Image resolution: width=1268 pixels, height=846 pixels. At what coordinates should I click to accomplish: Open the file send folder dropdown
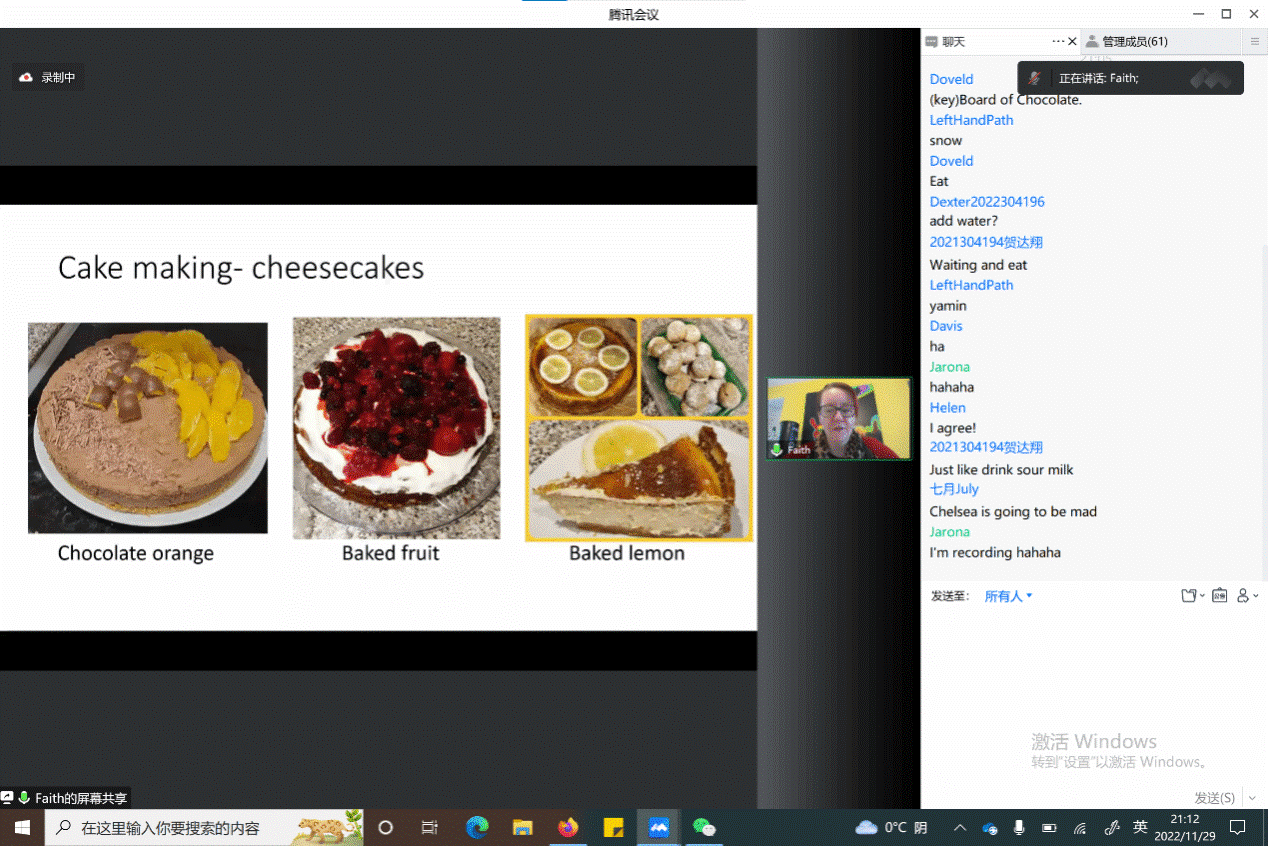click(x=1192, y=596)
